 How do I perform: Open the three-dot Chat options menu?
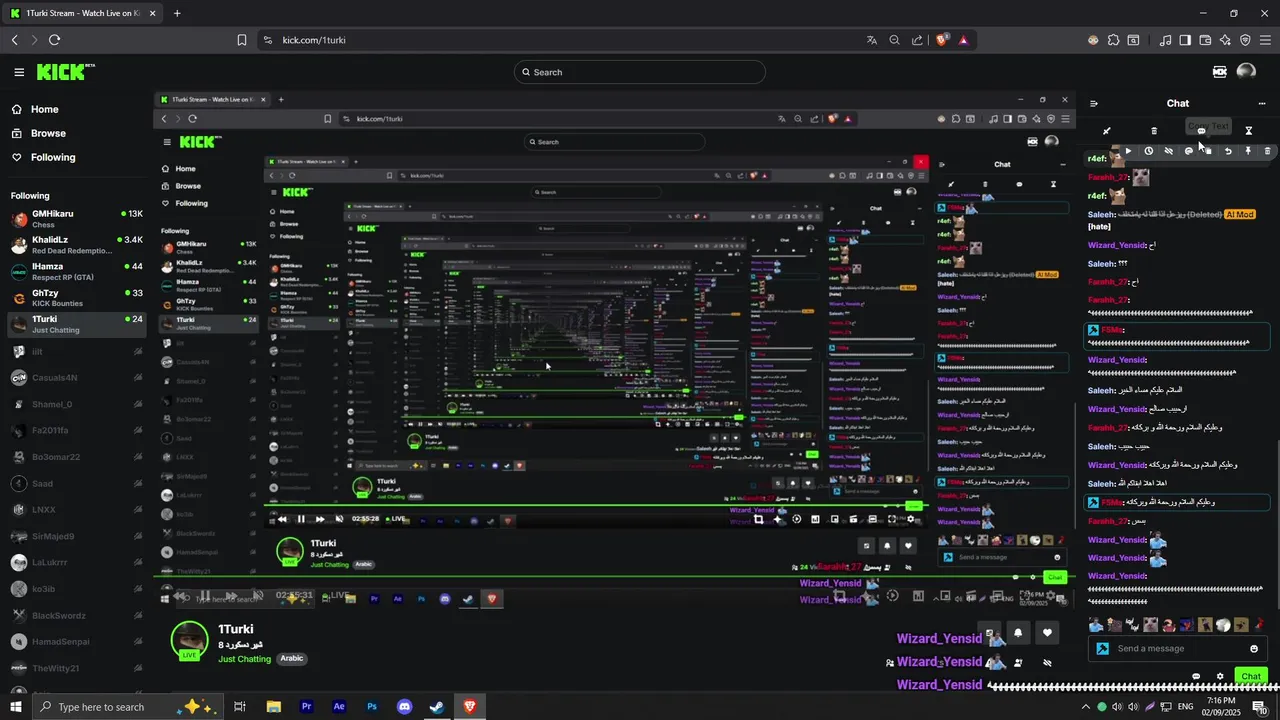pyautogui.click(x=1262, y=103)
